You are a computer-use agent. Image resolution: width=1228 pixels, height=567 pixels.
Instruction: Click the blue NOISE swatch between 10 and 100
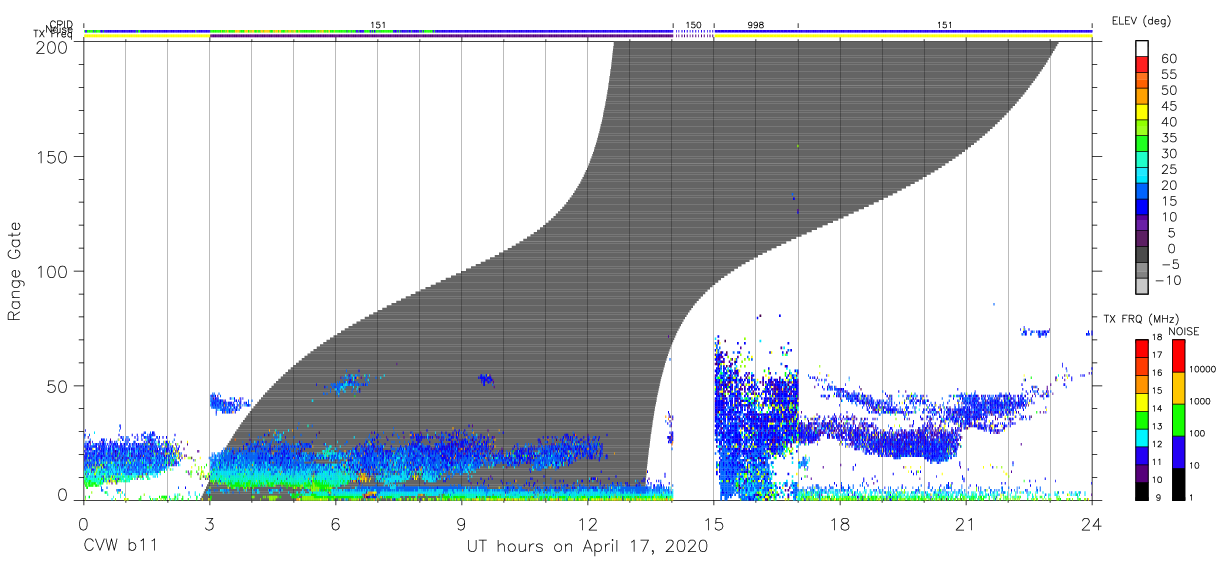click(1179, 450)
